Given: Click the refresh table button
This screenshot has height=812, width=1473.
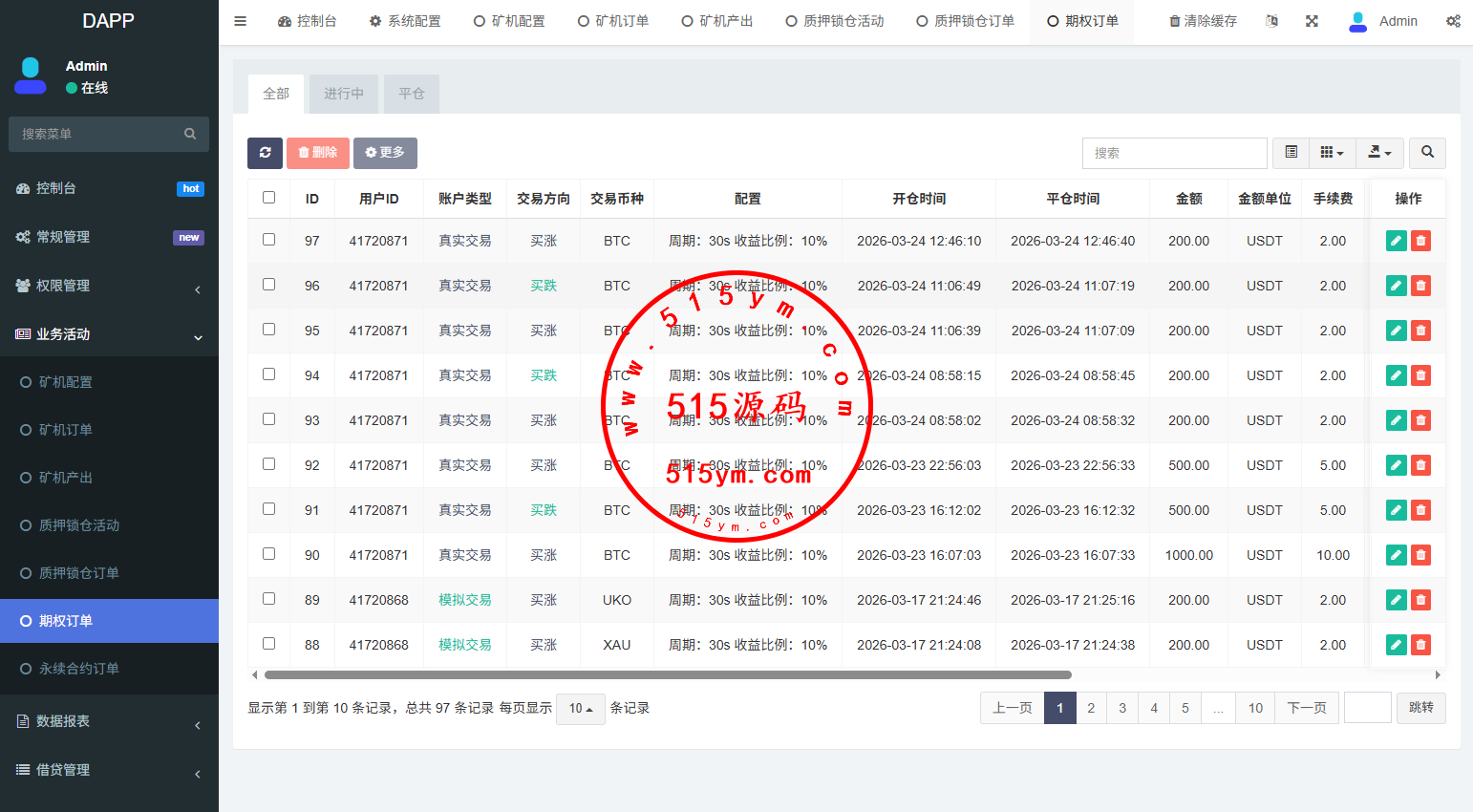Looking at the screenshot, I should [x=265, y=153].
